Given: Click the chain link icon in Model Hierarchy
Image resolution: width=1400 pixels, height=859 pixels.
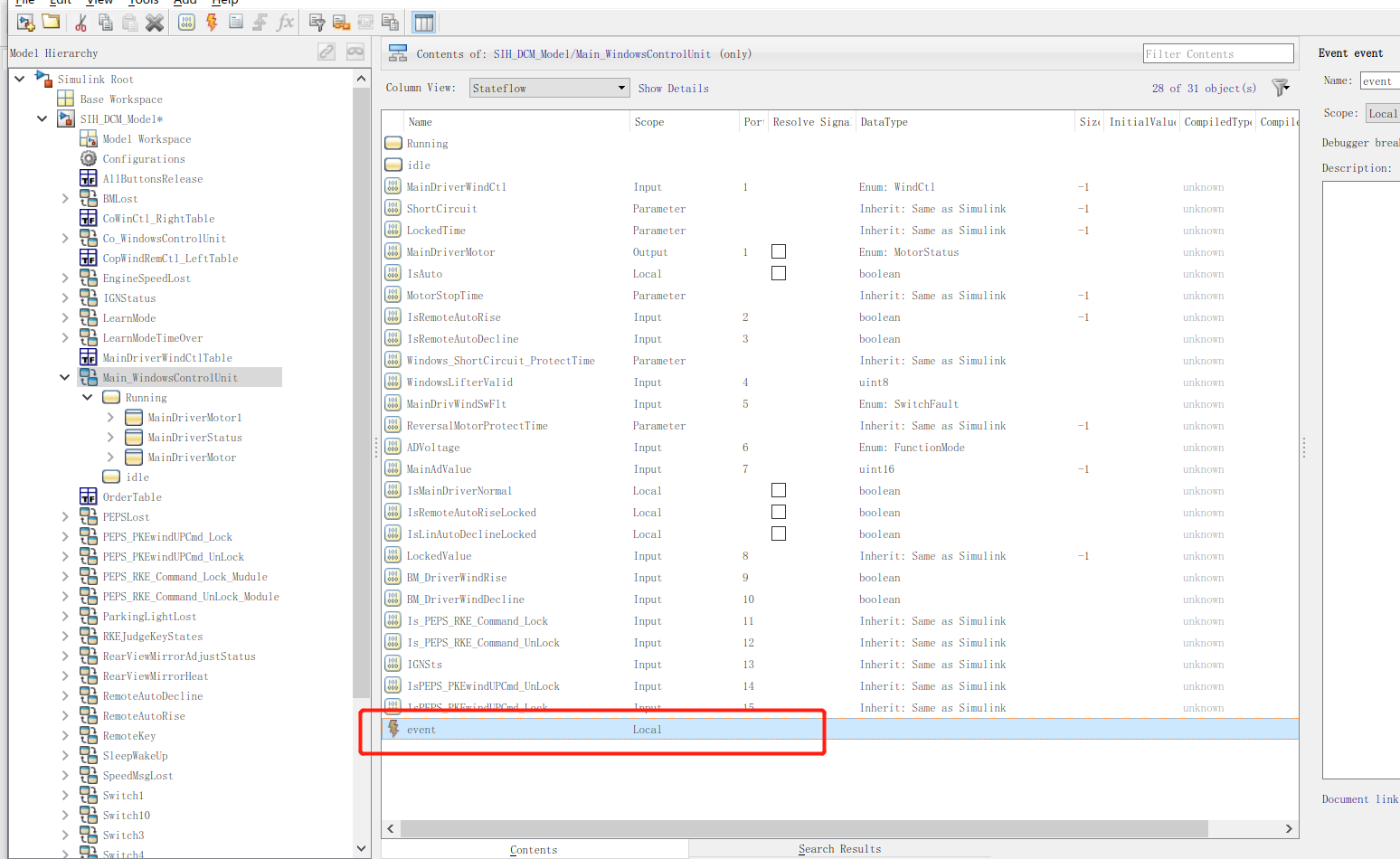Looking at the screenshot, I should pos(326,52).
